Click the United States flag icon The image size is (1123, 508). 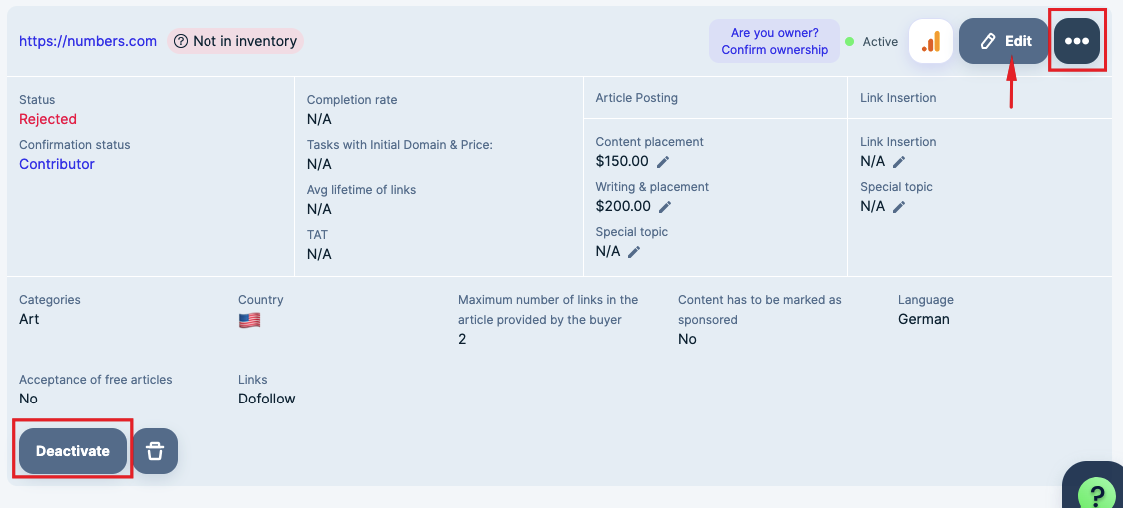coord(249,320)
